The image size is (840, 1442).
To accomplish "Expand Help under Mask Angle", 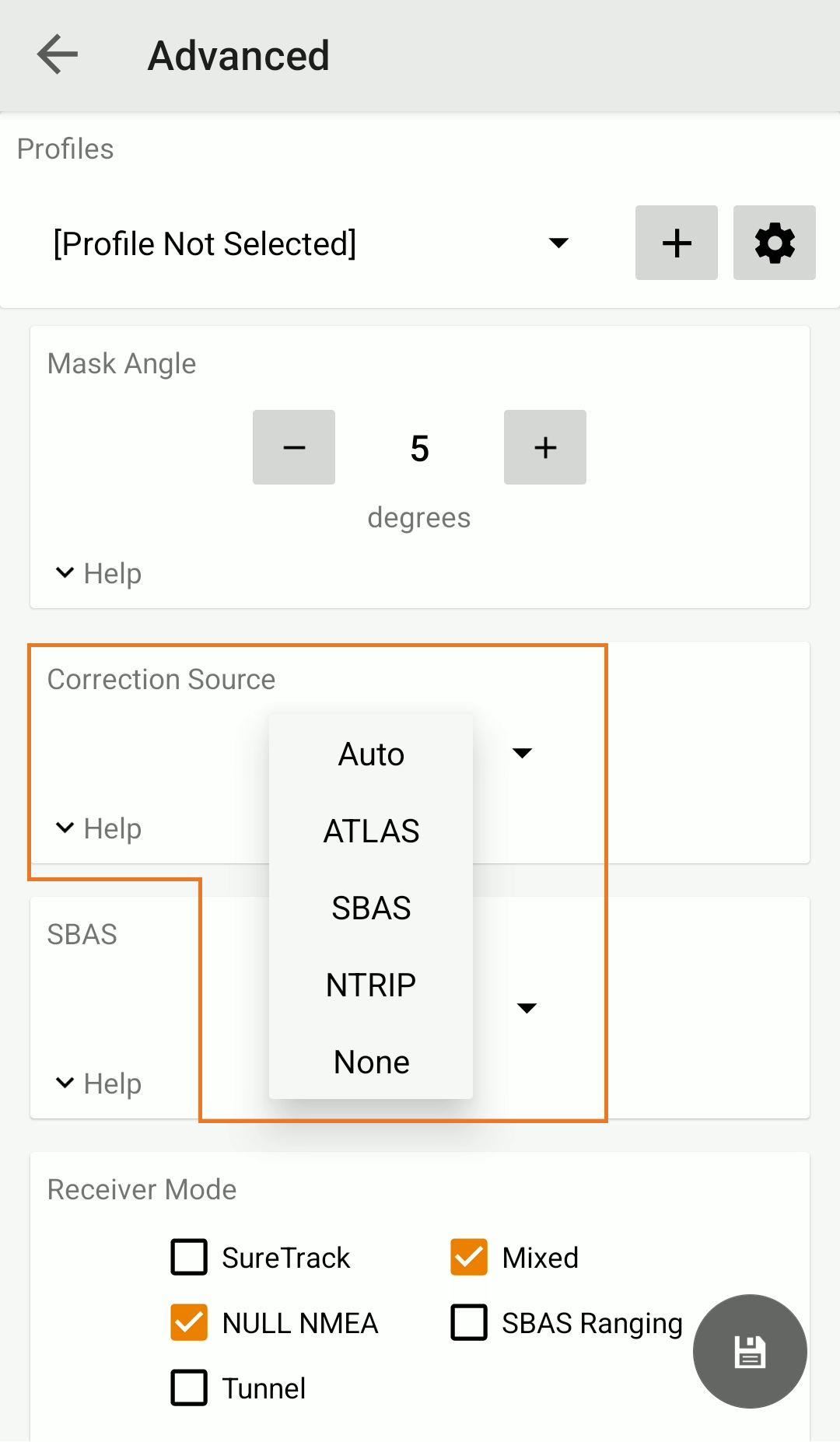I will tap(99, 573).
